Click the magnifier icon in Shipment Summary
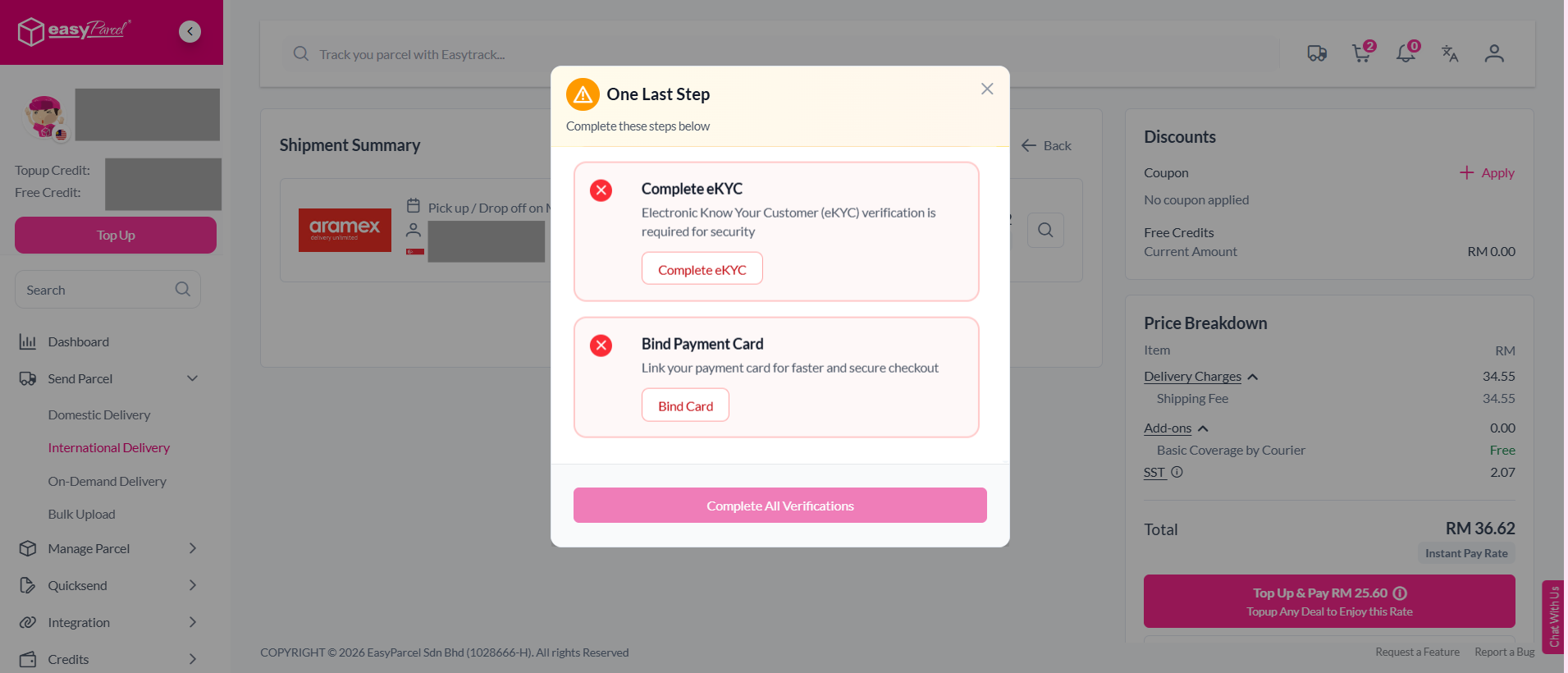 1045,230
